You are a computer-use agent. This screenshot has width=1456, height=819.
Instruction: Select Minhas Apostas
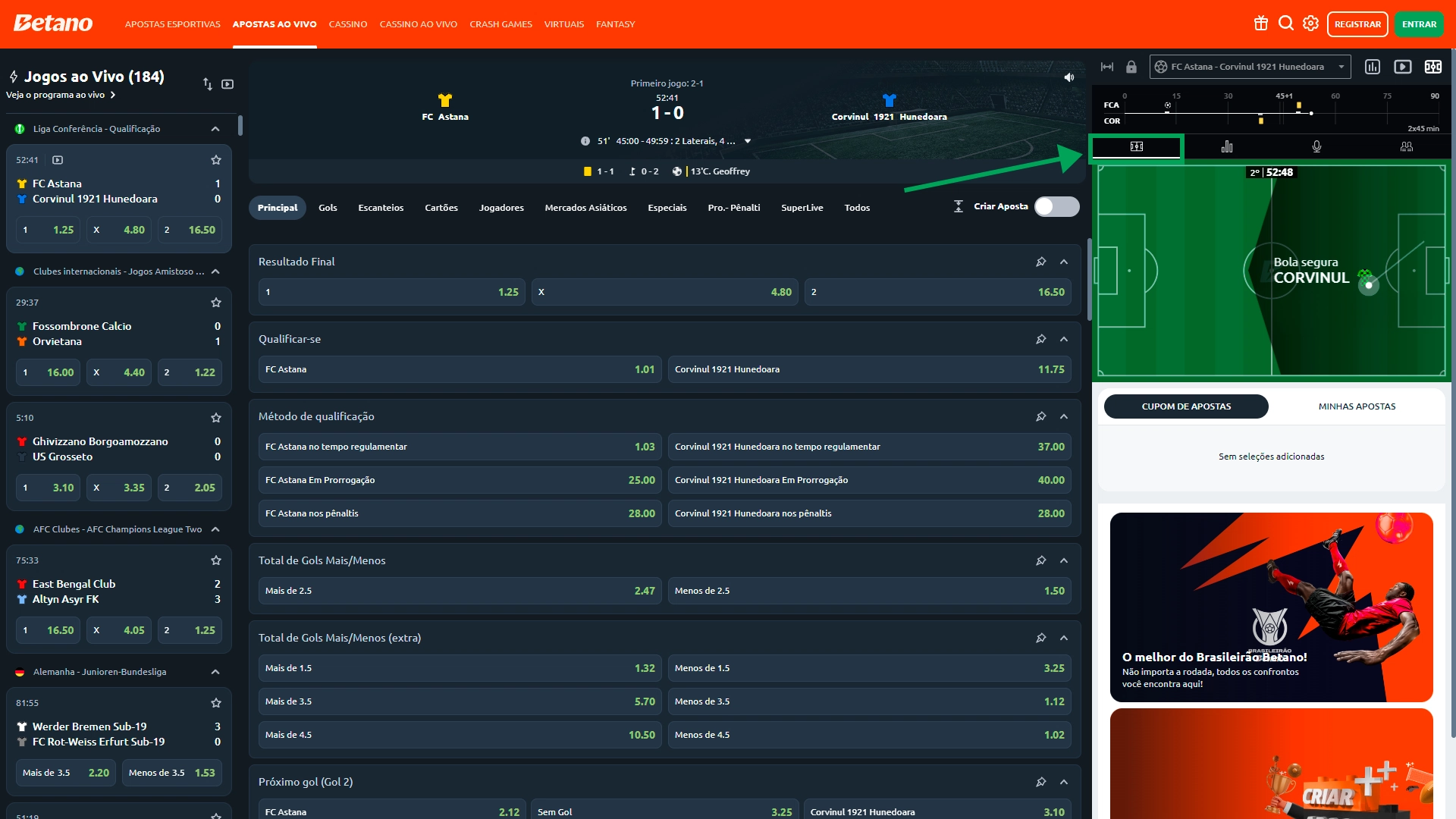point(1357,406)
